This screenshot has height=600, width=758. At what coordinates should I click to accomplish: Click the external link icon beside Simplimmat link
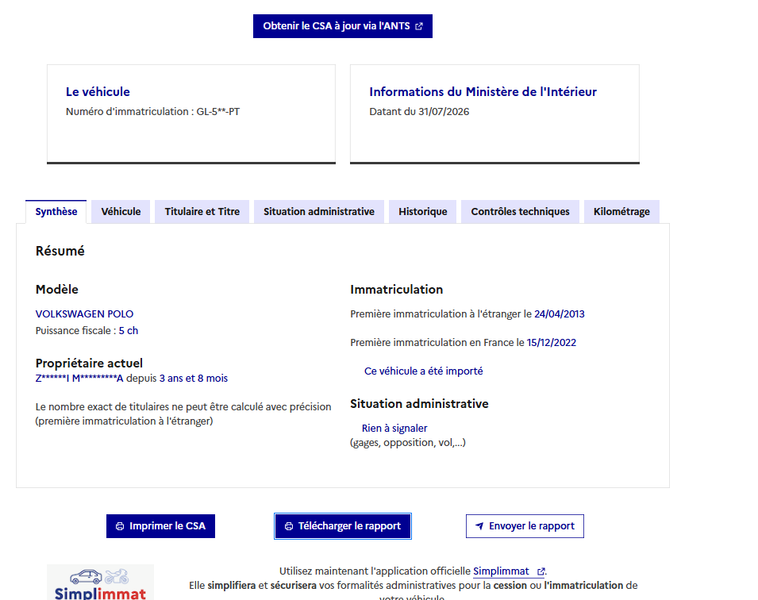[x=541, y=571]
